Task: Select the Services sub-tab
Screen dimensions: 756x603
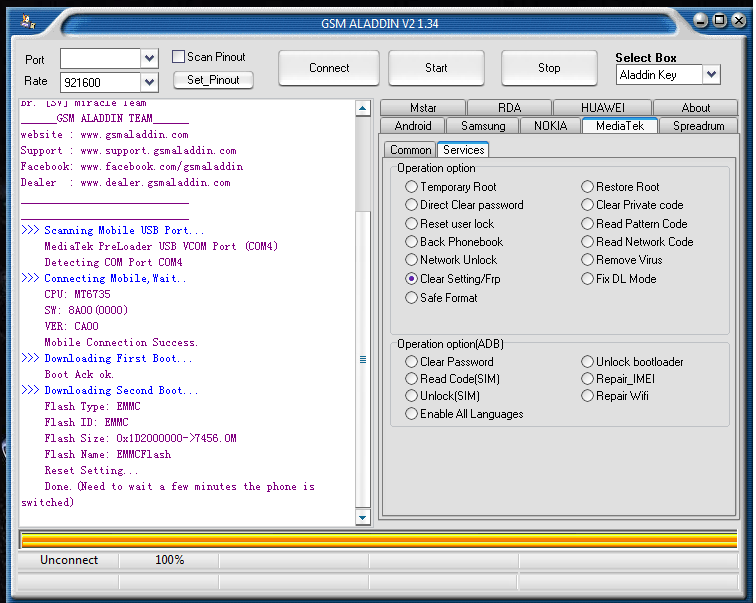Action: tap(463, 150)
